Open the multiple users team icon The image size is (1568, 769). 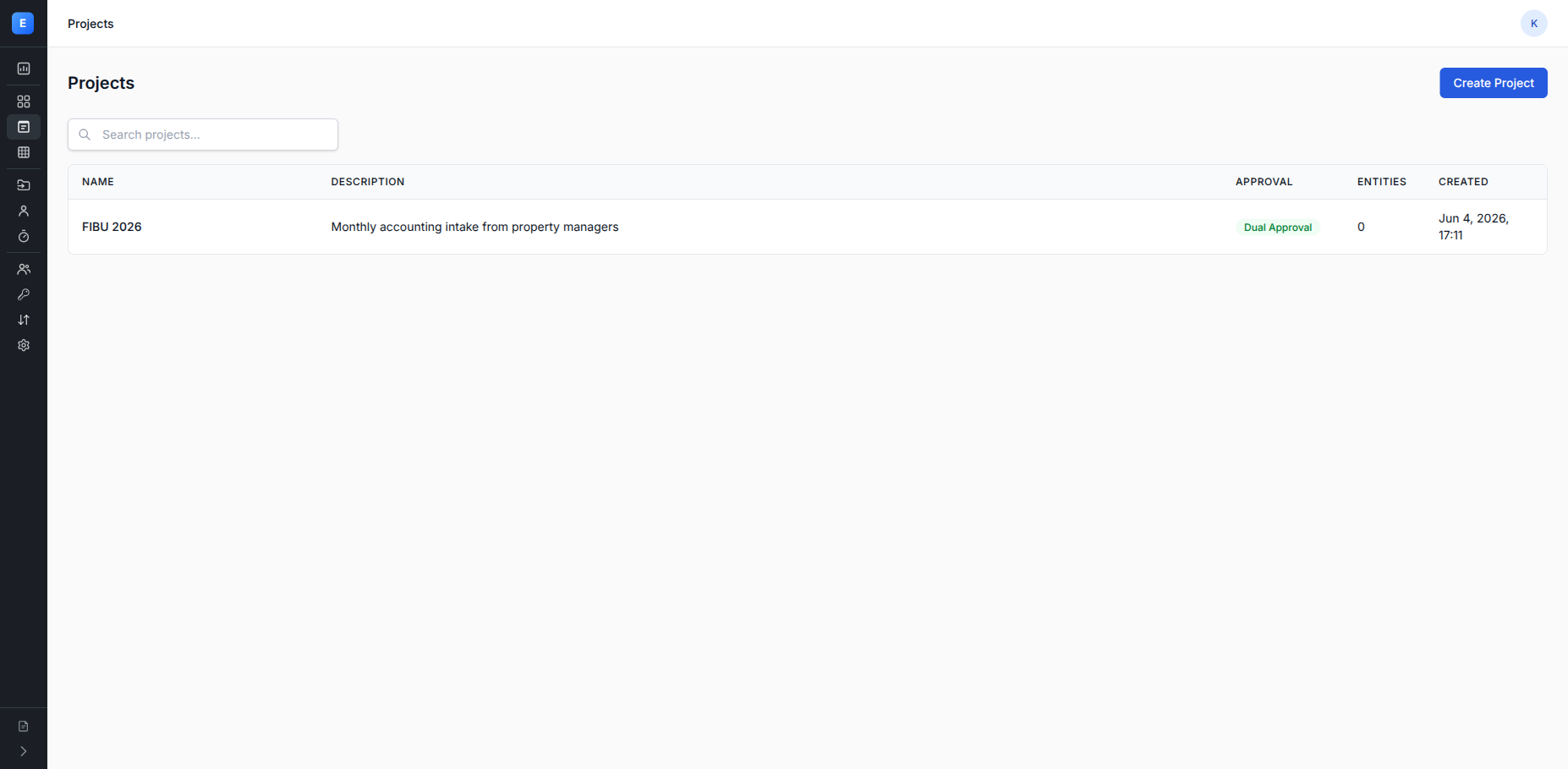coord(24,269)
